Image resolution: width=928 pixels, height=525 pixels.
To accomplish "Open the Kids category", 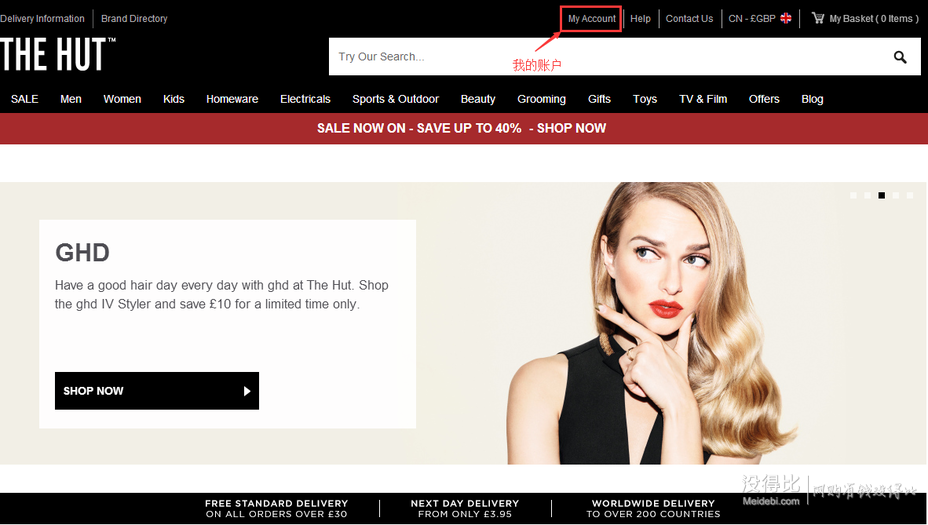I will tap(173, 99).
